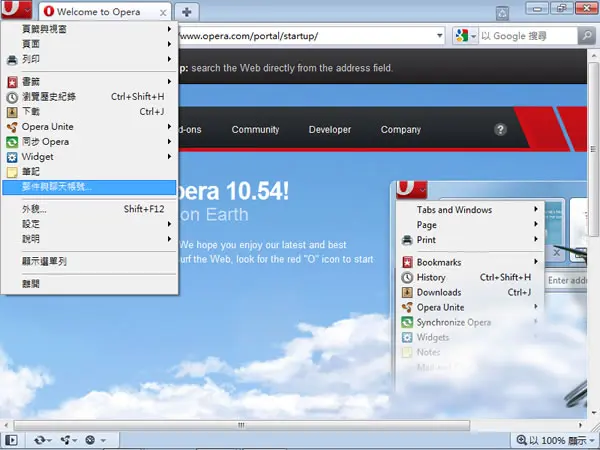600x450 pixels.
Task: Open a new tab with plus button
Action: 187,12
